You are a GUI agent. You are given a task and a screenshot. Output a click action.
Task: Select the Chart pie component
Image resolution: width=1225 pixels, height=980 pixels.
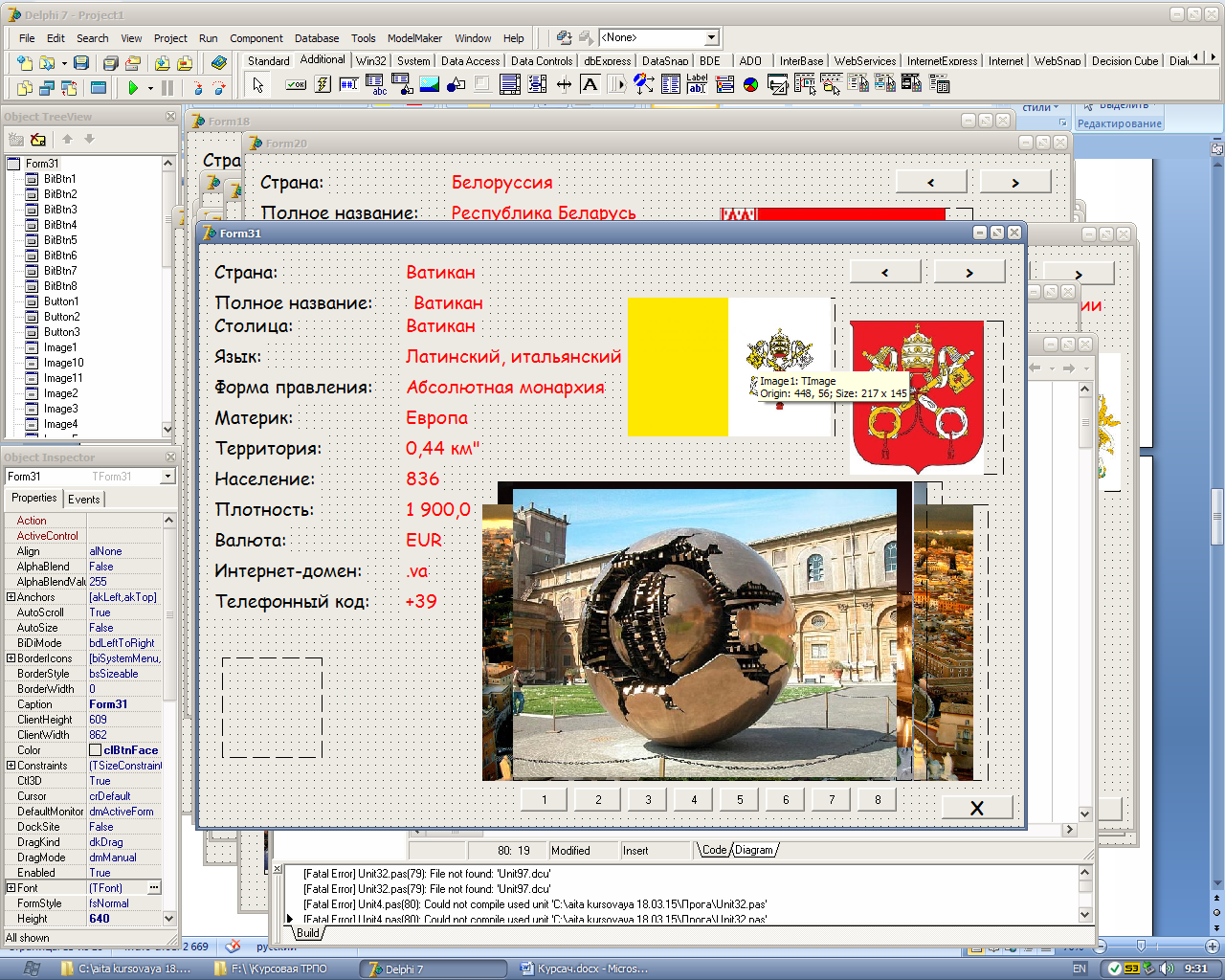point(751,84)
